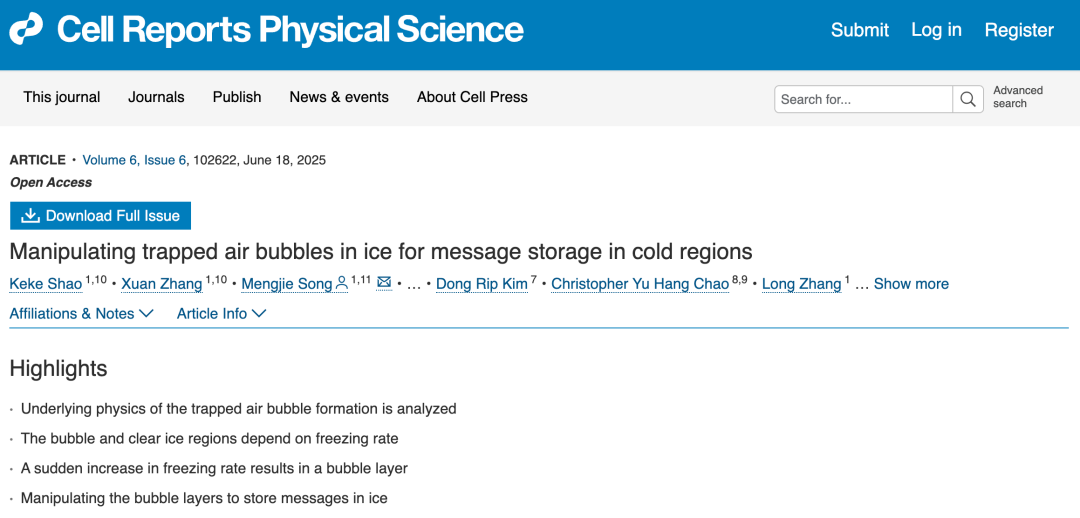This screenshot has width=1080, height=518.
Task: Open the This journal menu
Action: click(62, 97)
